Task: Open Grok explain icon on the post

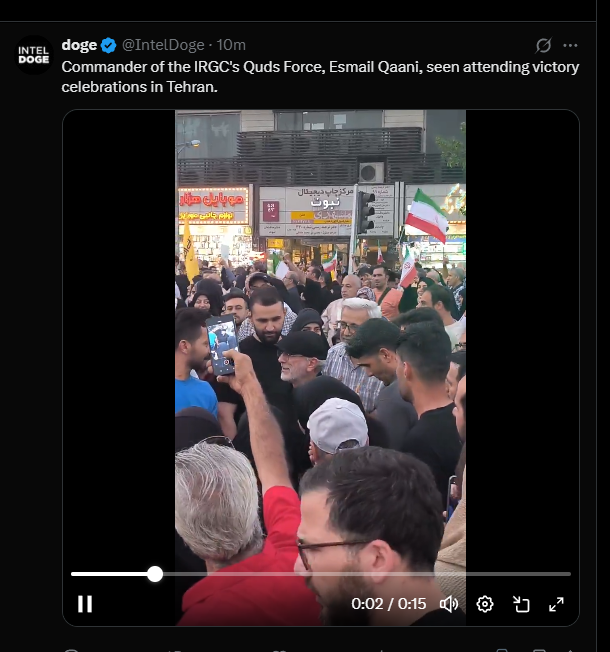Action: (x=543, y=45)
